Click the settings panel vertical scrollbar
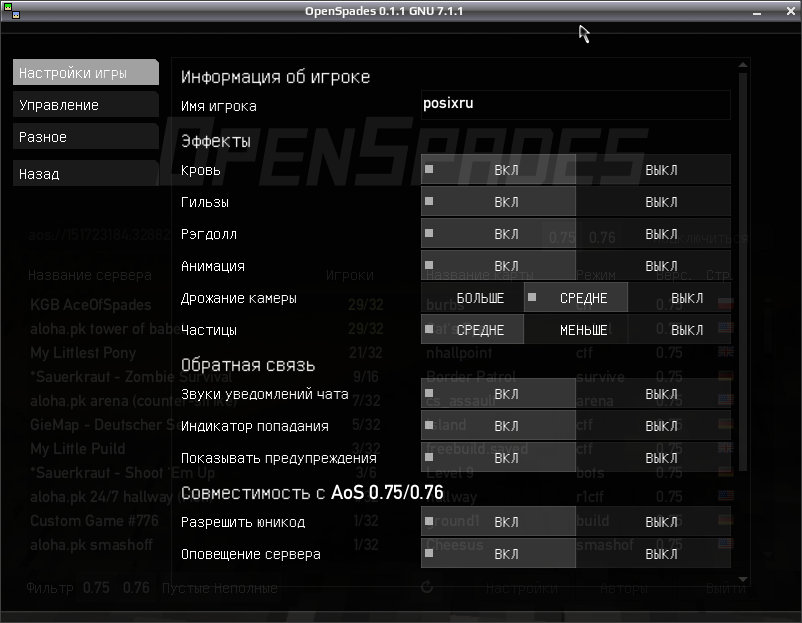Image resolution: width=802 pixels, height=623 pixels. click(743, 272)
